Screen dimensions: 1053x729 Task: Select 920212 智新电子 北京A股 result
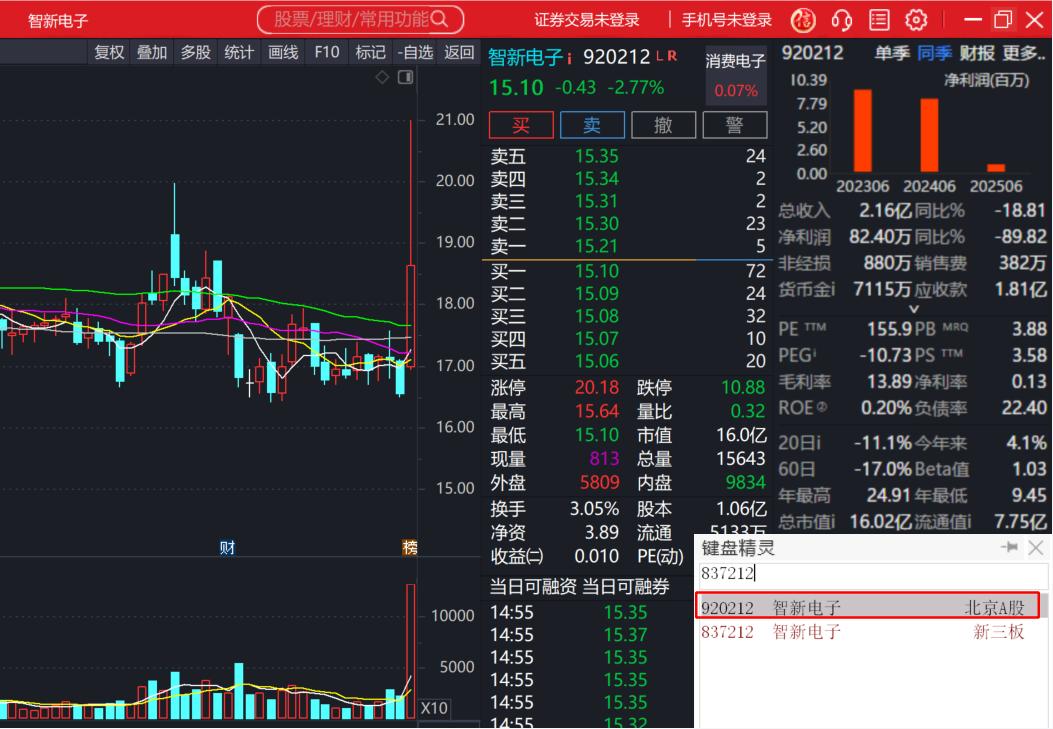tap(868, 606)
